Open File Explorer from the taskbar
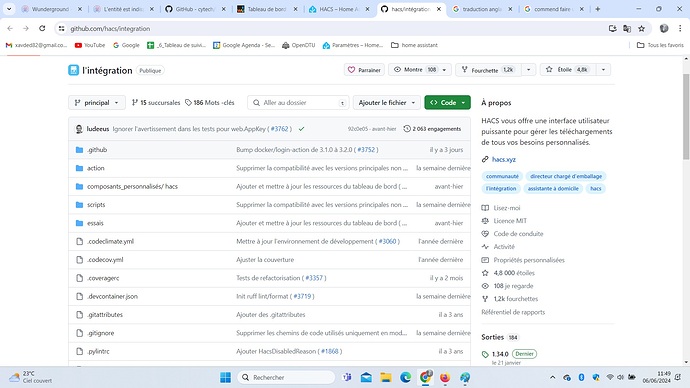 tap(386, 377)
